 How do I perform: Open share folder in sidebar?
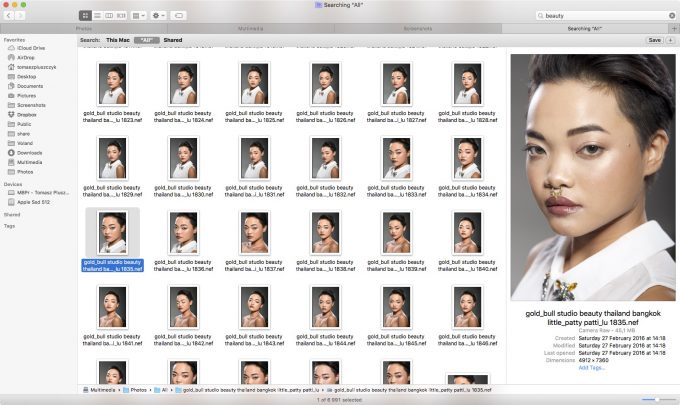coord(23,134)
